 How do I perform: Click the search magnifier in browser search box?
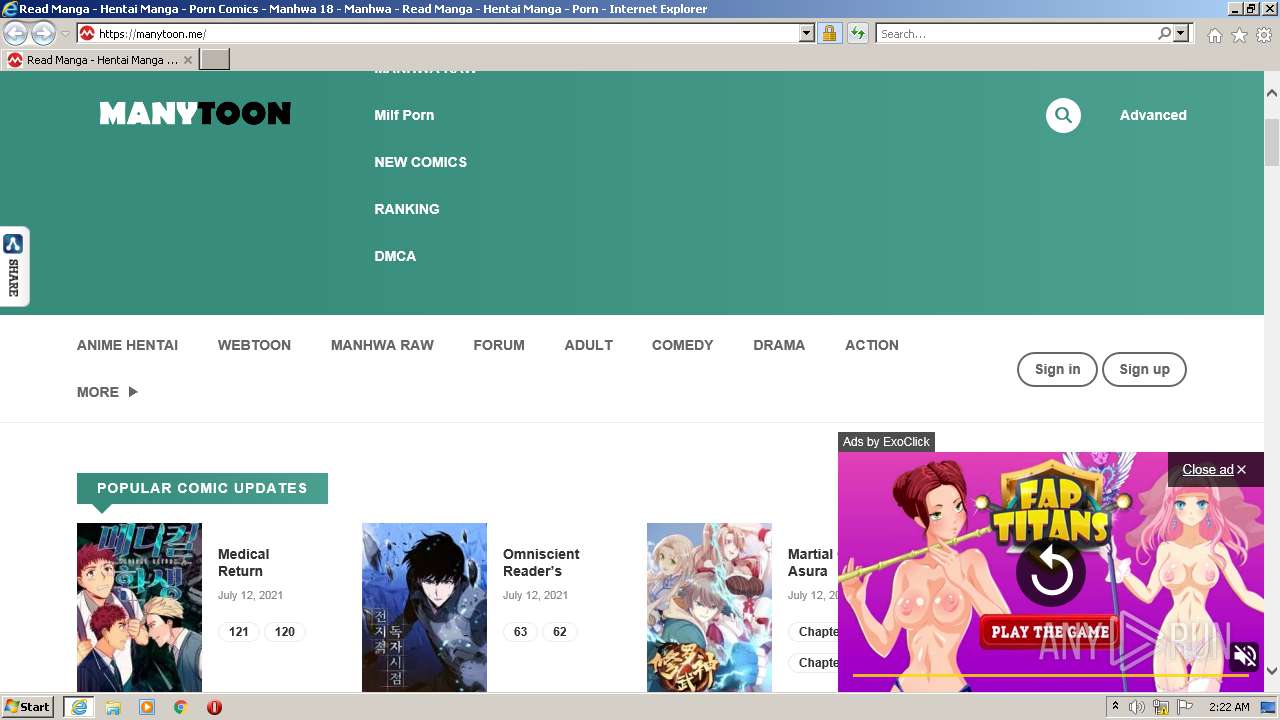(1164, 33)
